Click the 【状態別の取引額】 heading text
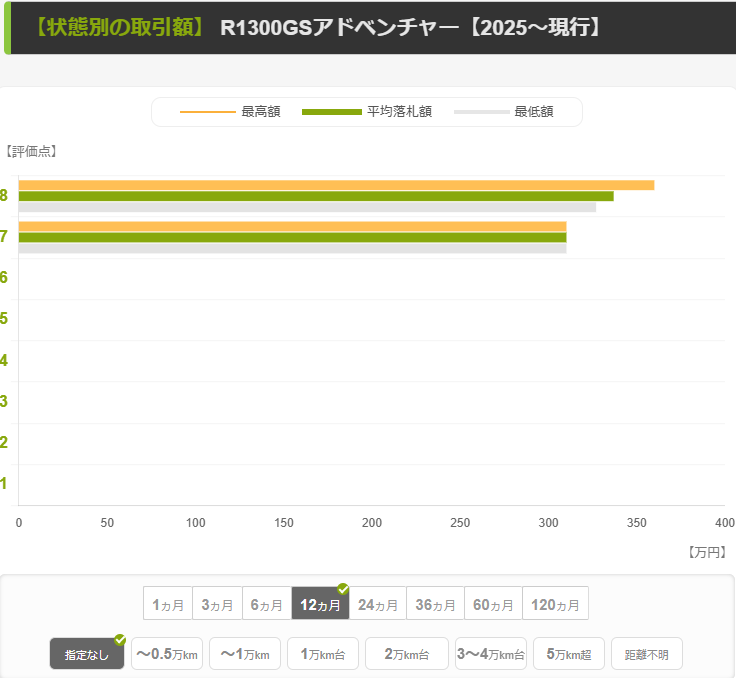This screenshot has height=678, width=736. [120, 27]
